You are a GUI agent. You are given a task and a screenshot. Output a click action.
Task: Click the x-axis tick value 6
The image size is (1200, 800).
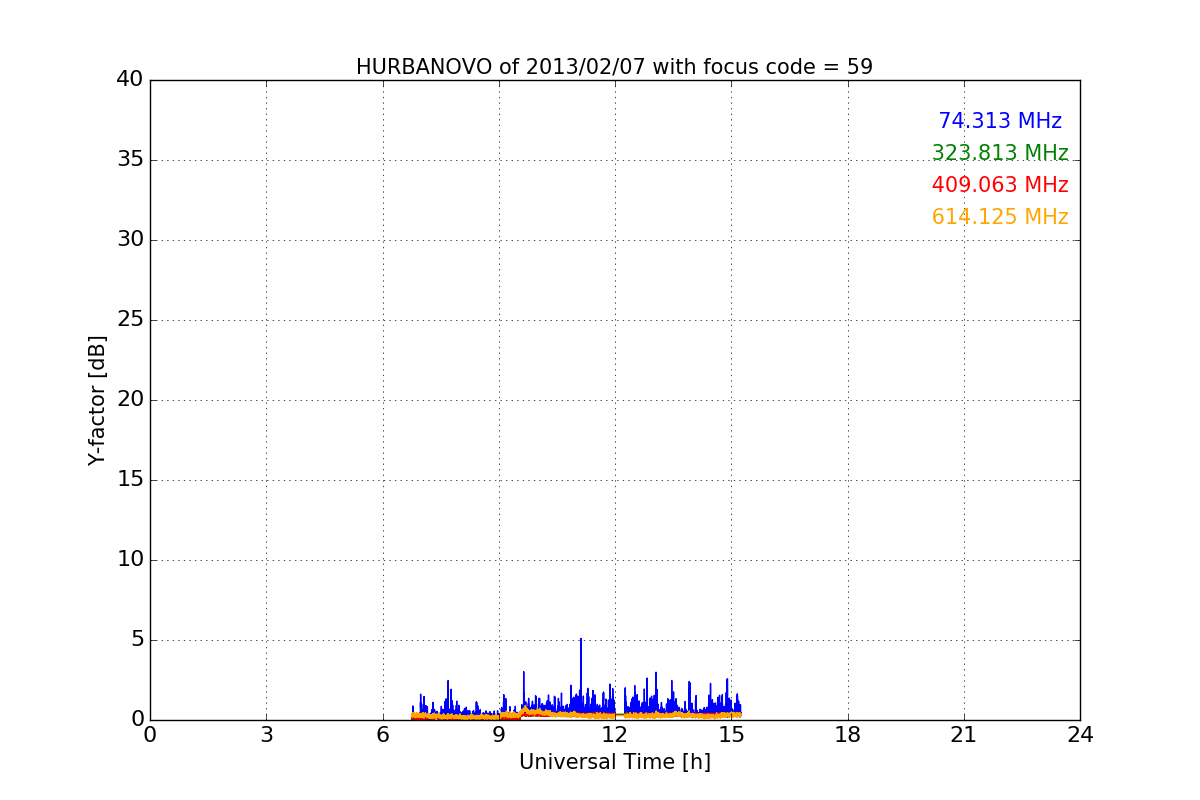[x=383, y=735]
